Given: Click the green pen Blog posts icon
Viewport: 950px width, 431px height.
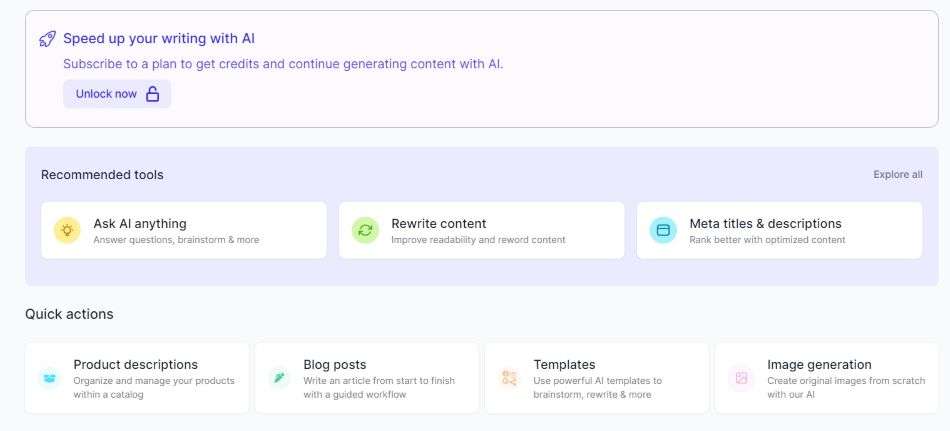Looking at the screenshot, I should (279, 378).
